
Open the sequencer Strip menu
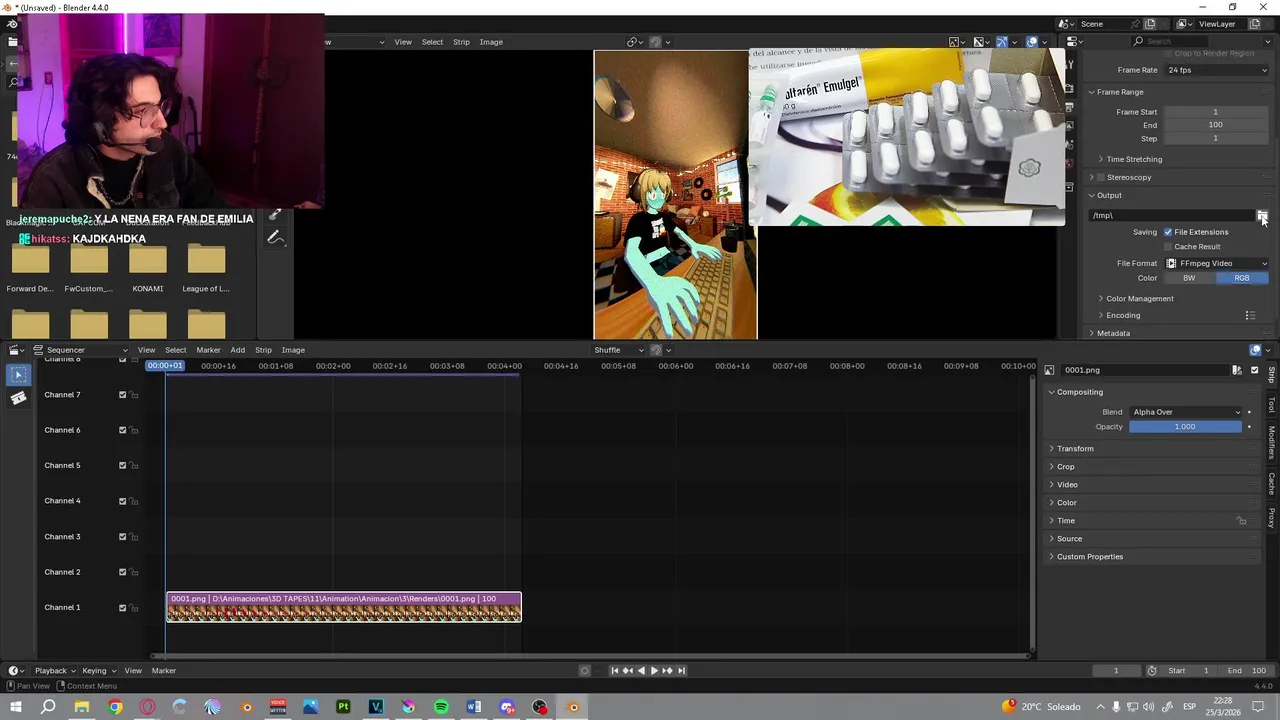(263, 350)
